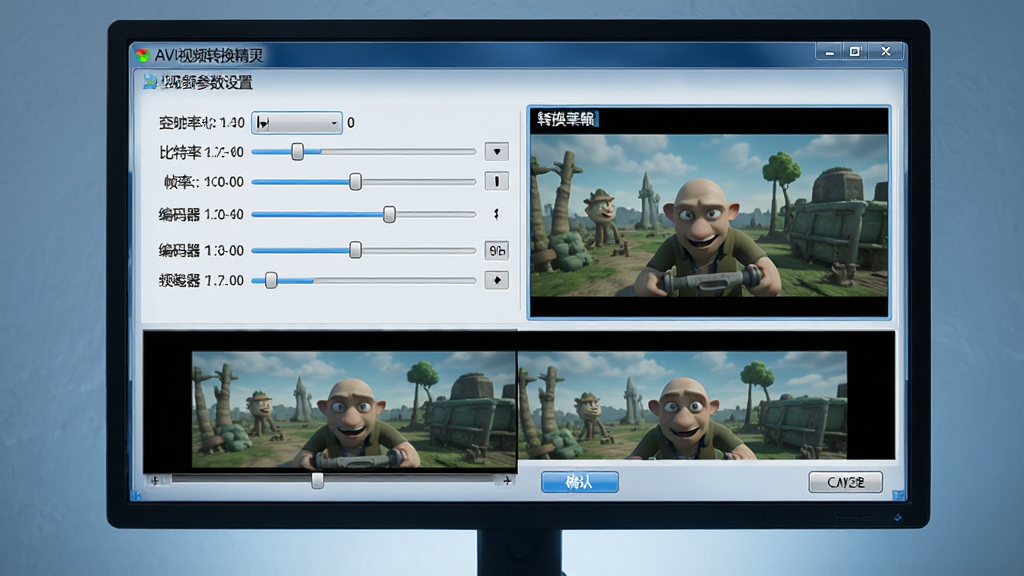Click the small icon right of first 编码器 slider
The height and width of the screenshot is (576, 1024).
496,214
